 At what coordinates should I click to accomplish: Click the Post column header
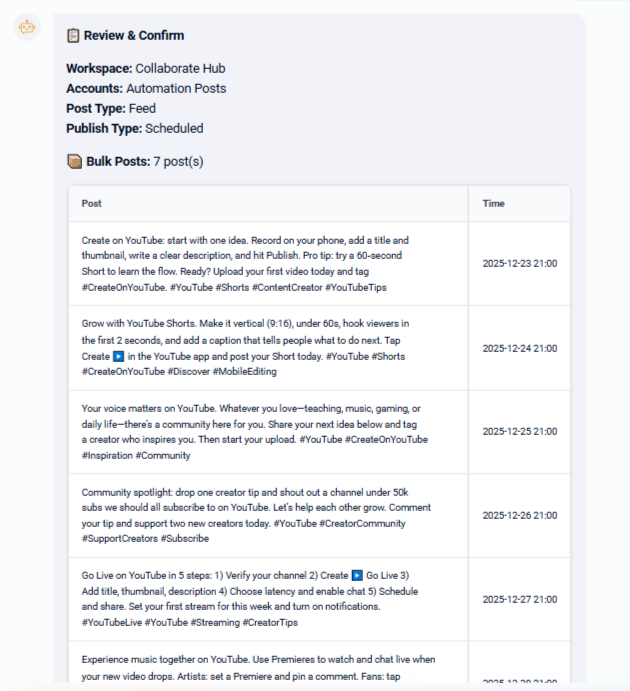[x=92, y=204]
